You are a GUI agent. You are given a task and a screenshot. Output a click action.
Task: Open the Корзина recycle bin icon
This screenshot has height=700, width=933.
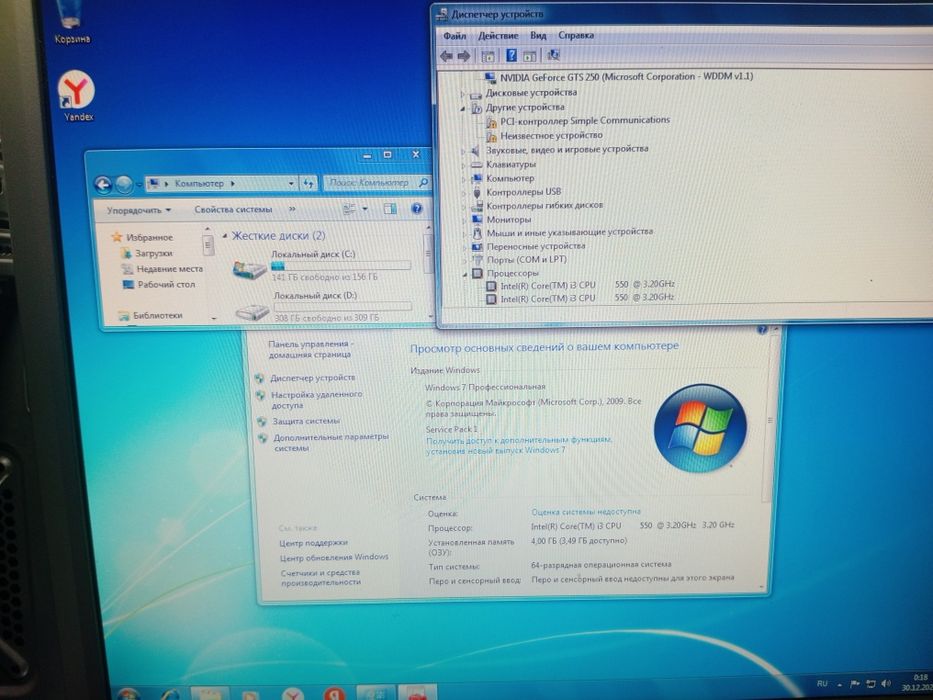[x=71, y=23]
